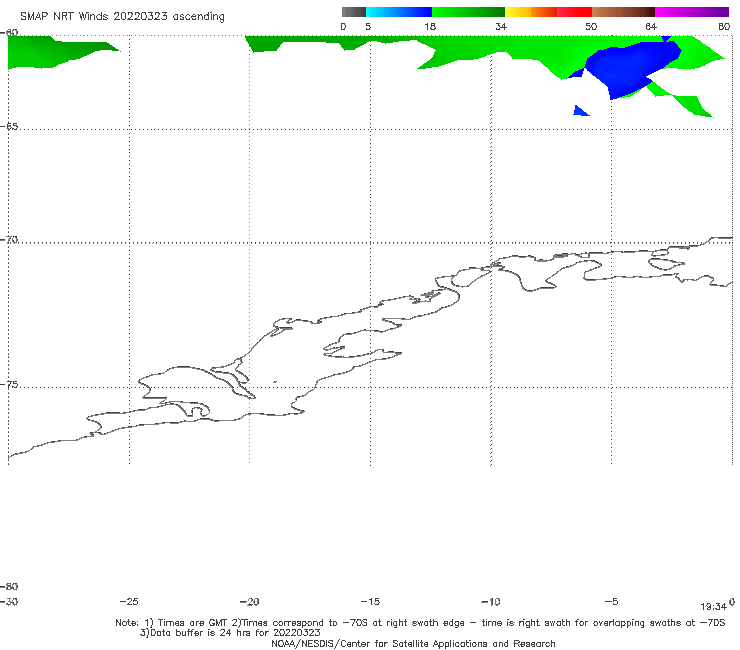Viewport: 740px width, 650px height.
Task: Click the colorbar label '50'
Action: (x=591, y=26)
